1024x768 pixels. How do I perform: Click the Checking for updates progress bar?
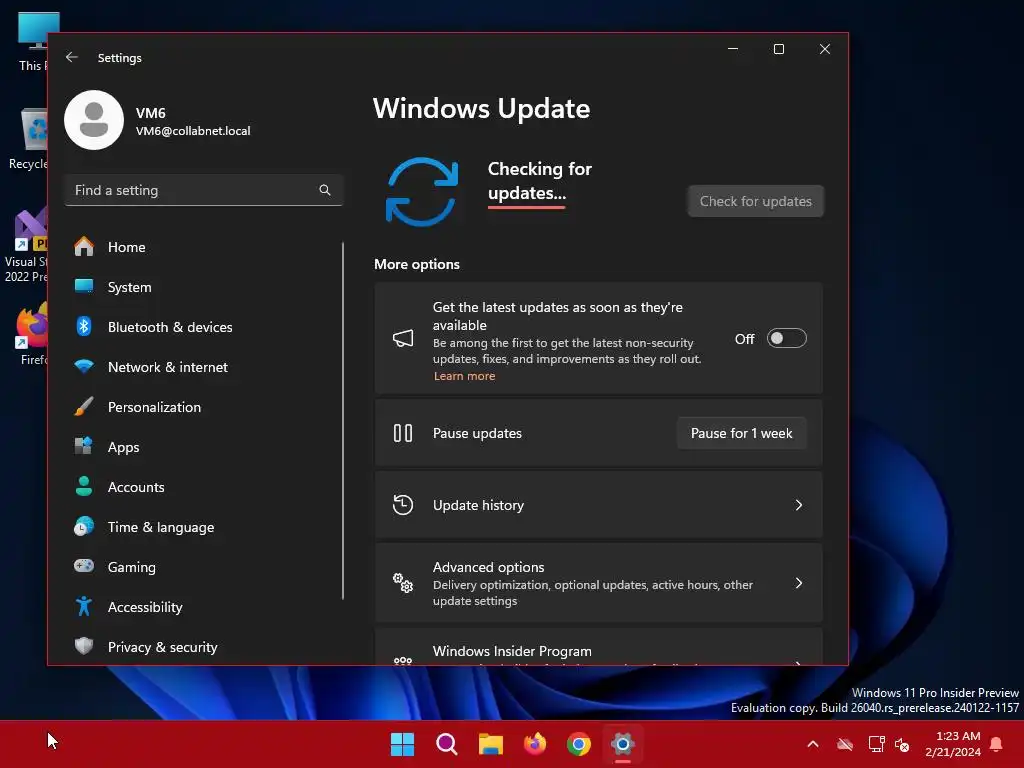(526, 207)
